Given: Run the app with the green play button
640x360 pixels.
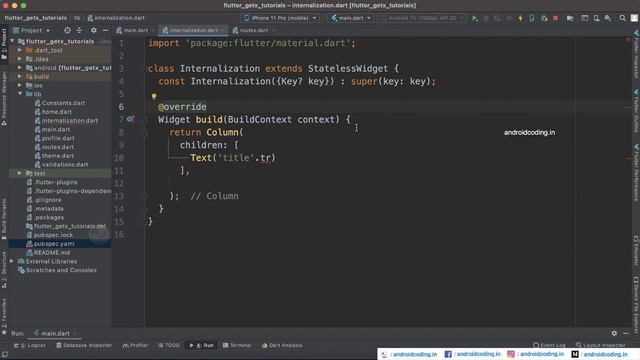Looking at the screenshot, I should click(x=475, y=18).
